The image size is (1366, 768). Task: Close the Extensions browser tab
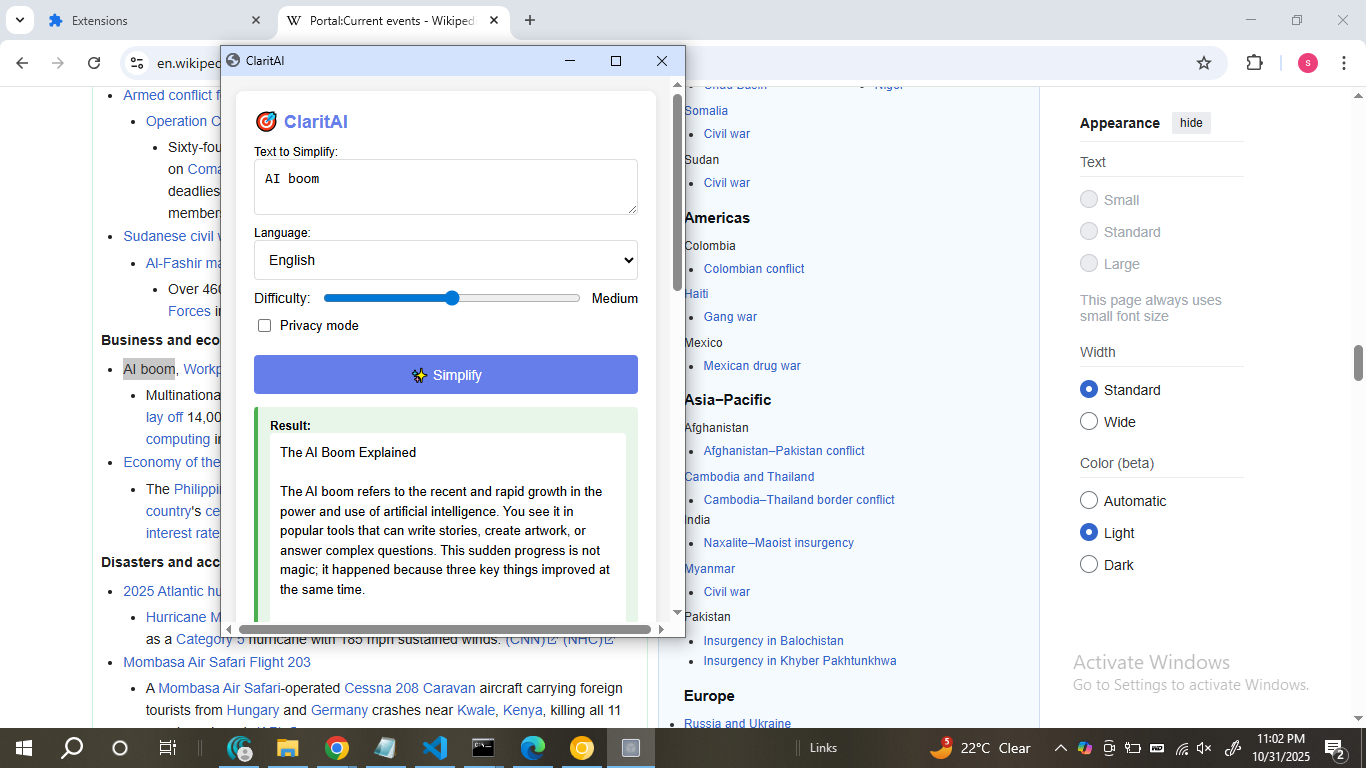[x=256, y=20]
